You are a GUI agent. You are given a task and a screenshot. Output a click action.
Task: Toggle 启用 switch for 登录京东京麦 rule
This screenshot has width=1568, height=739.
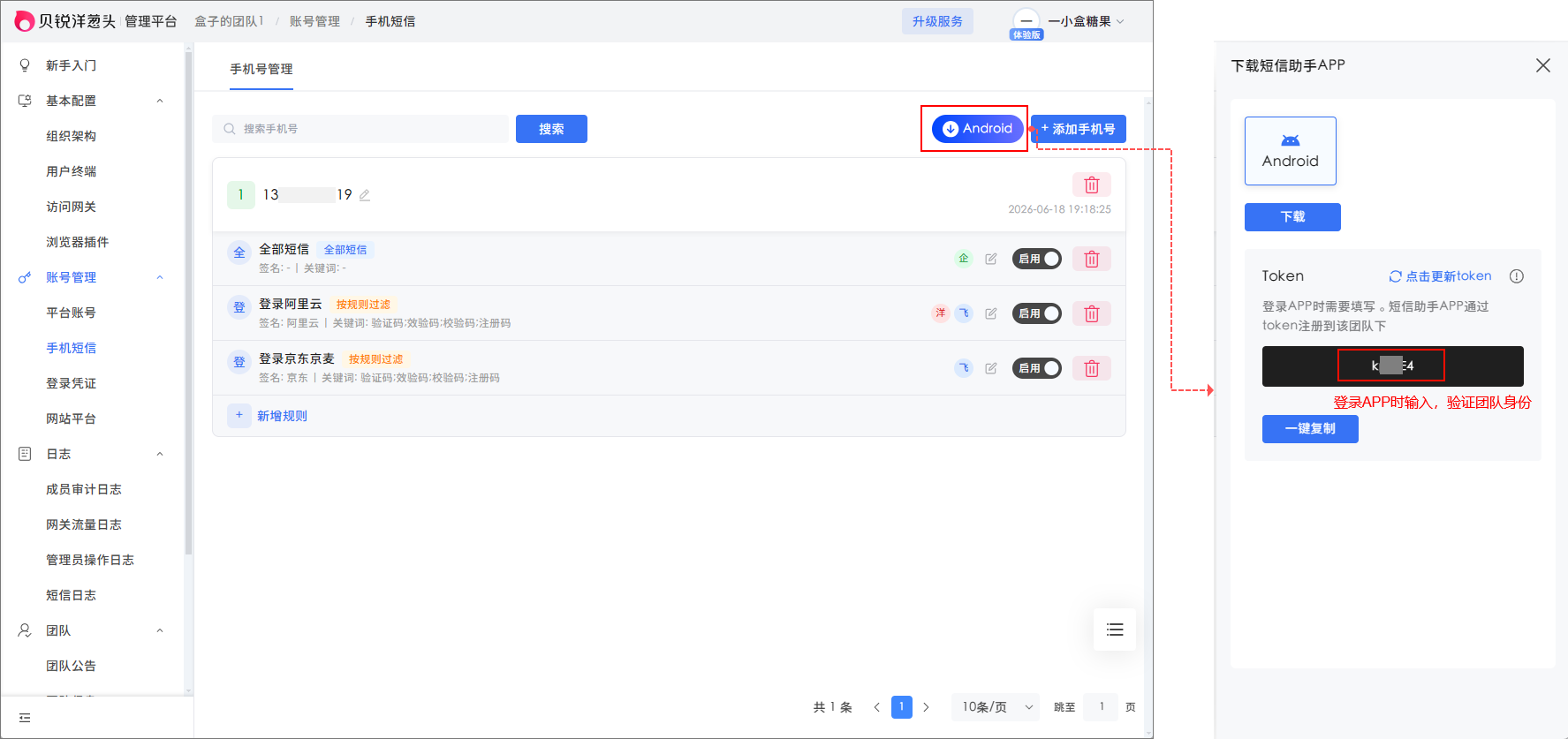1036,368
